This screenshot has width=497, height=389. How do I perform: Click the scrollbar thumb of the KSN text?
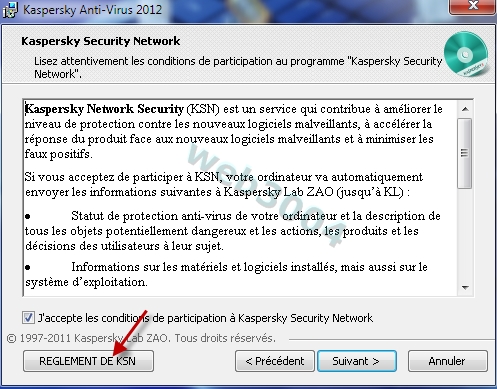tap(465, 153)
